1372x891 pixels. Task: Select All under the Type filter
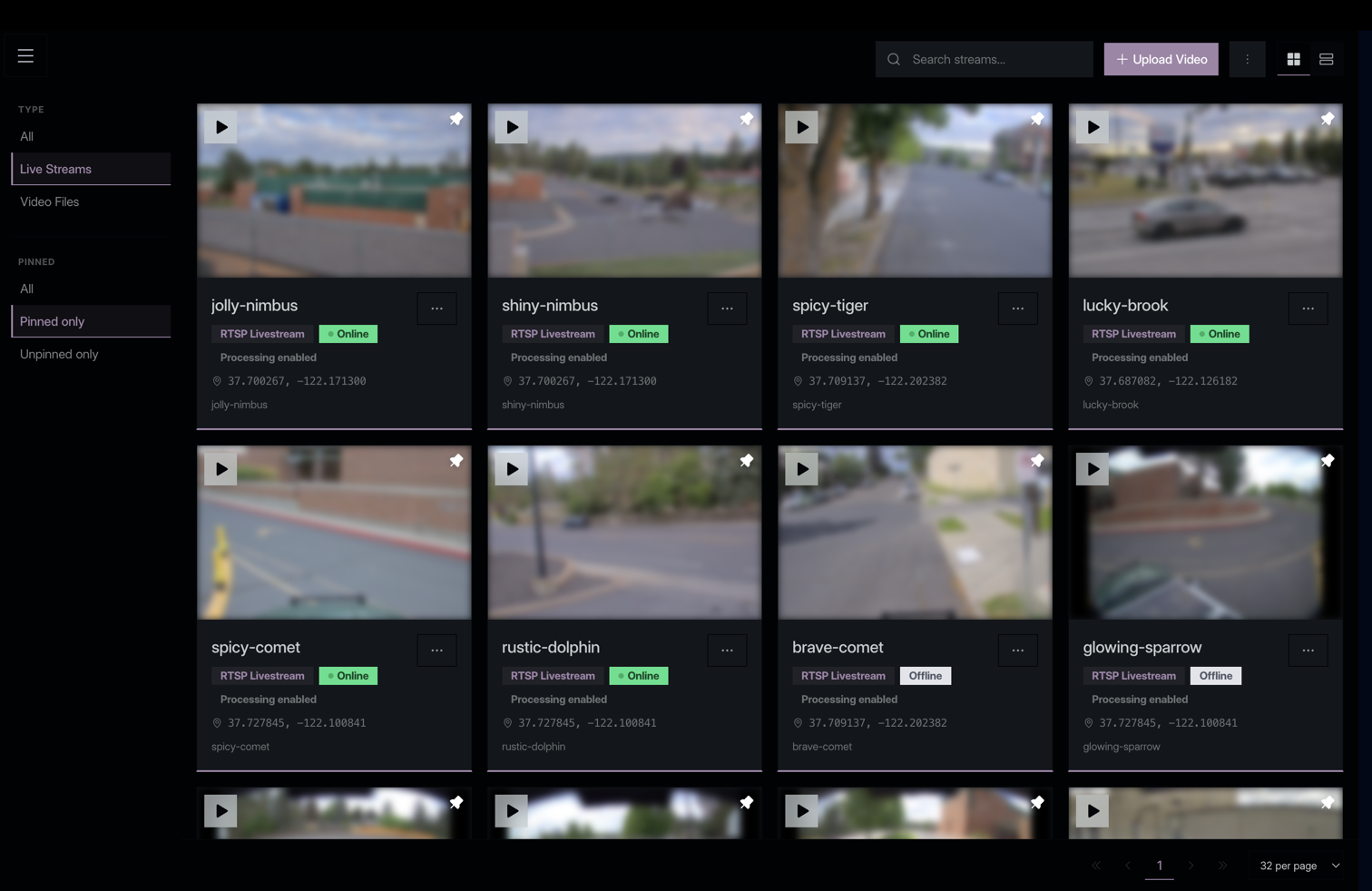click(91, 136)
